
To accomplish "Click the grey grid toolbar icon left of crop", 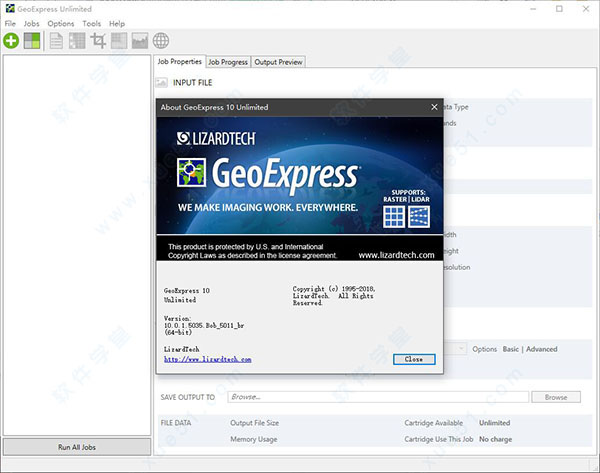I will pos(77,40).
